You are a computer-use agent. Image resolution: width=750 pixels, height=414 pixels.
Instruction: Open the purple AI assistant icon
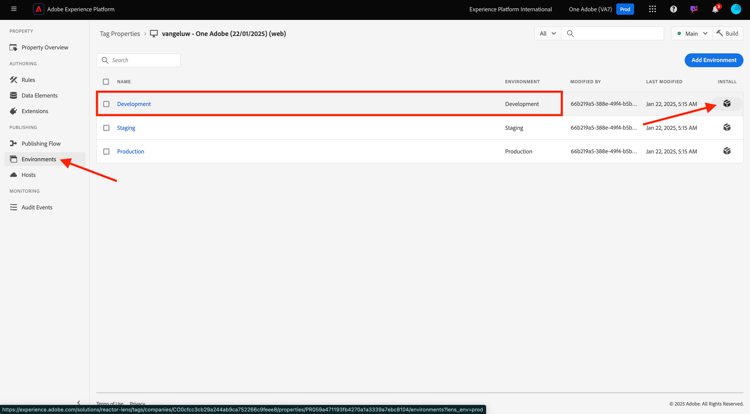coord(694,9)
